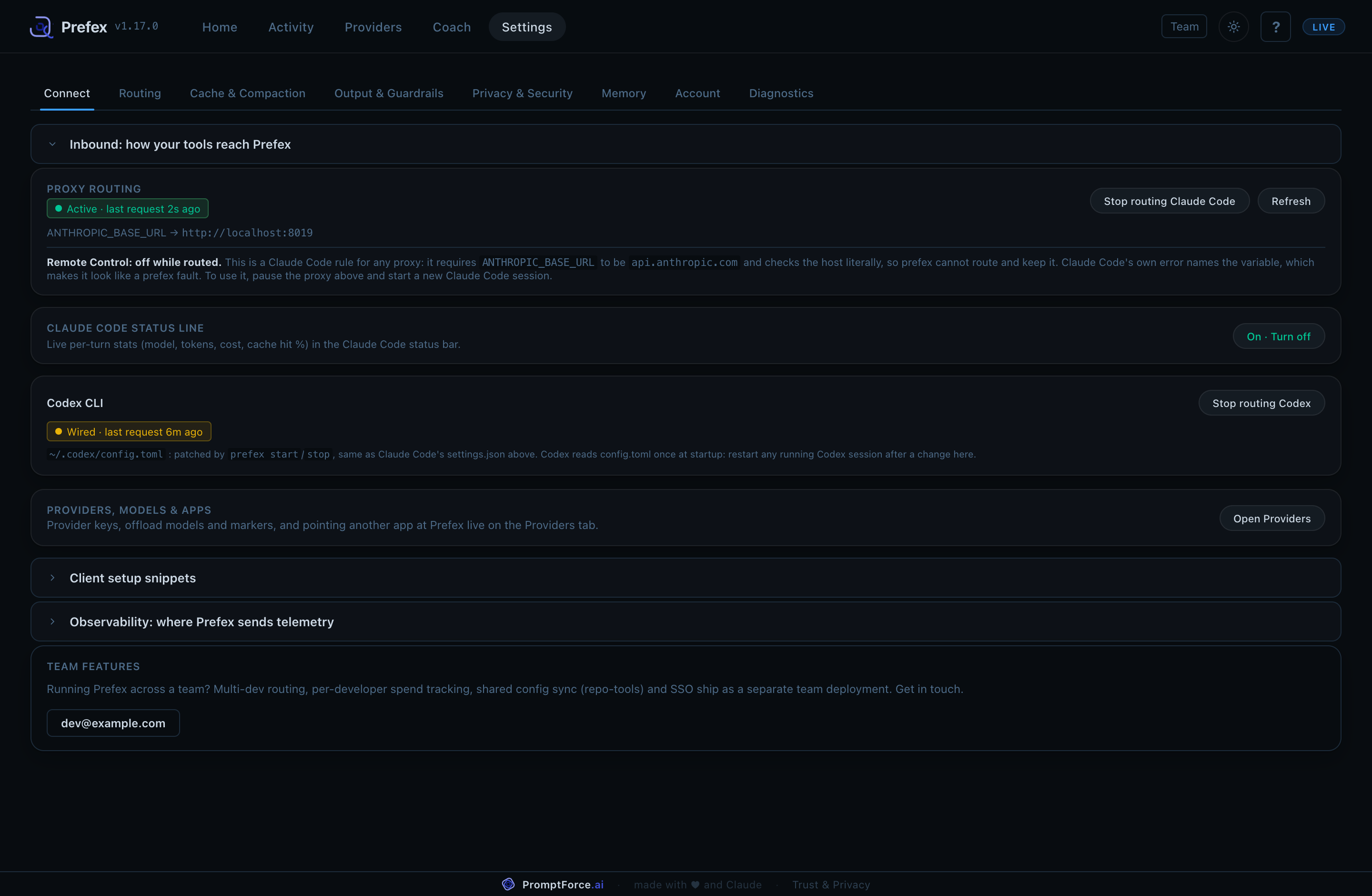1372x896 pixels.
Task: Switch to Output & Guardrails tab
Action: [389, 93]
